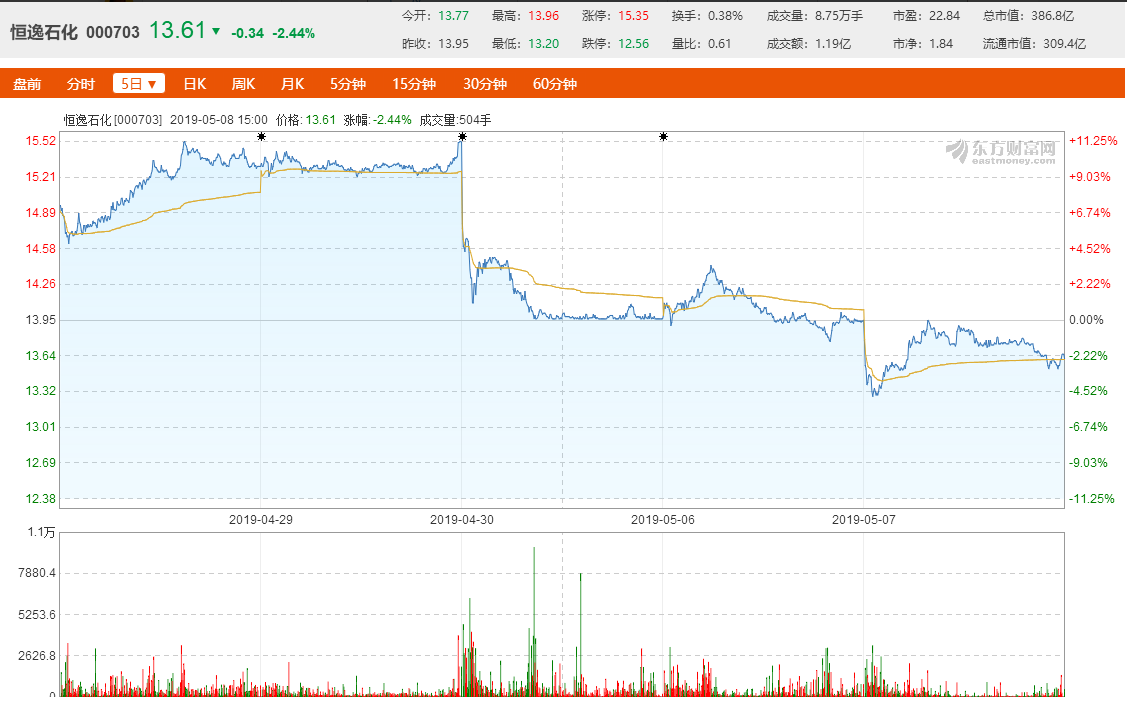The width and height of the screenshot is (1127, 702).
Task: Open the 月K monthly candlestick tab
Action: 293,84
